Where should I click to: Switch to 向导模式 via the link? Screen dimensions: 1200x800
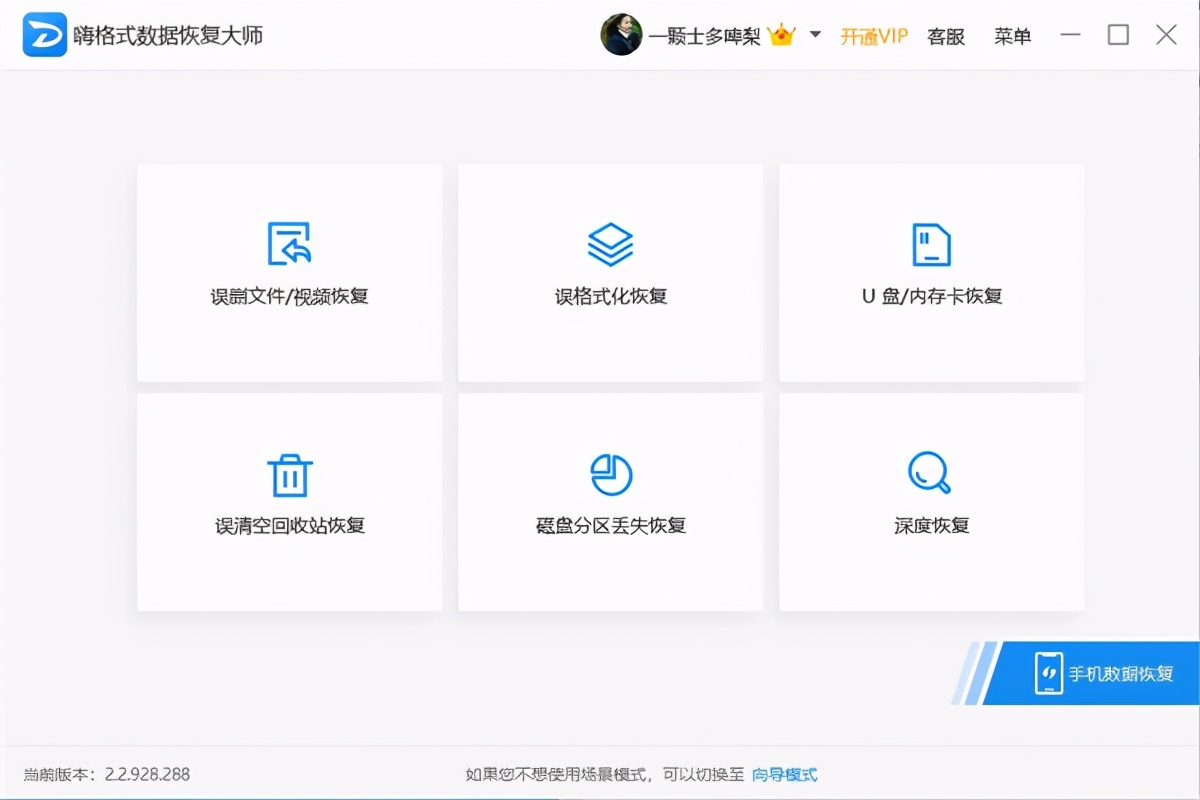click(786, 773)
